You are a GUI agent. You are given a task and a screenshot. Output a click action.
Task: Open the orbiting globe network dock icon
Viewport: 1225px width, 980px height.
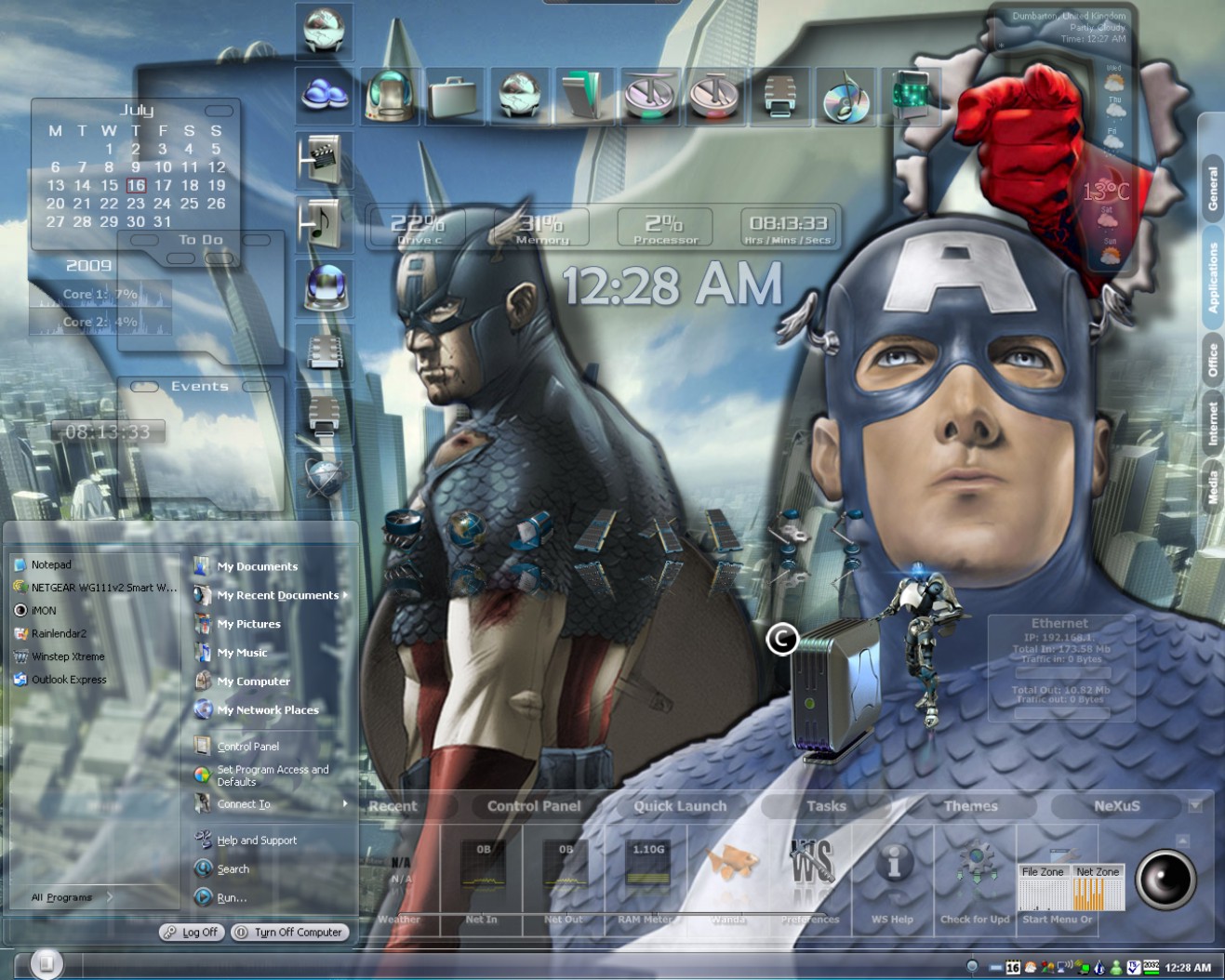(x=324, y=479)
